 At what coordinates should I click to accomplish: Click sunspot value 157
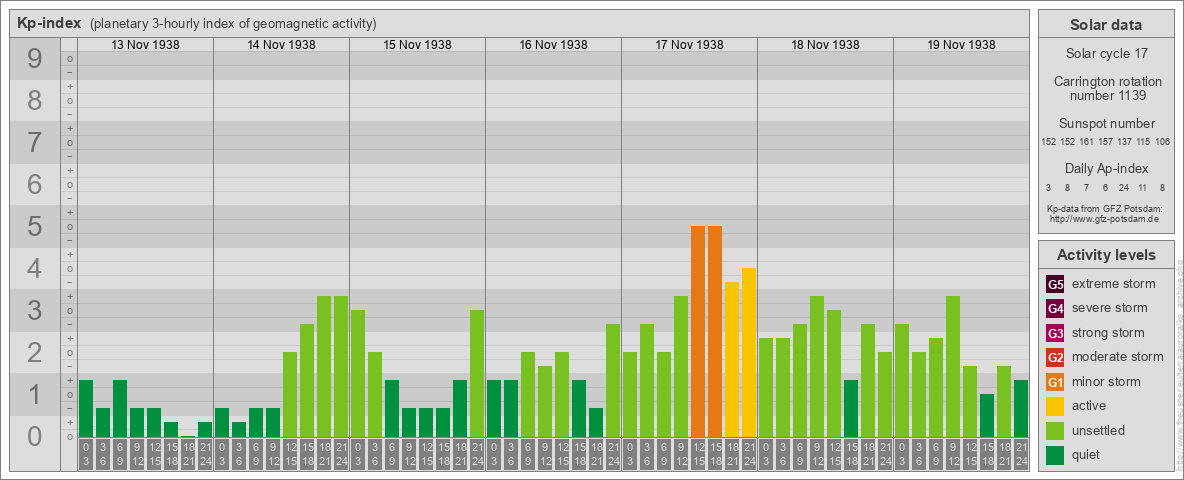pos(1105,142)
